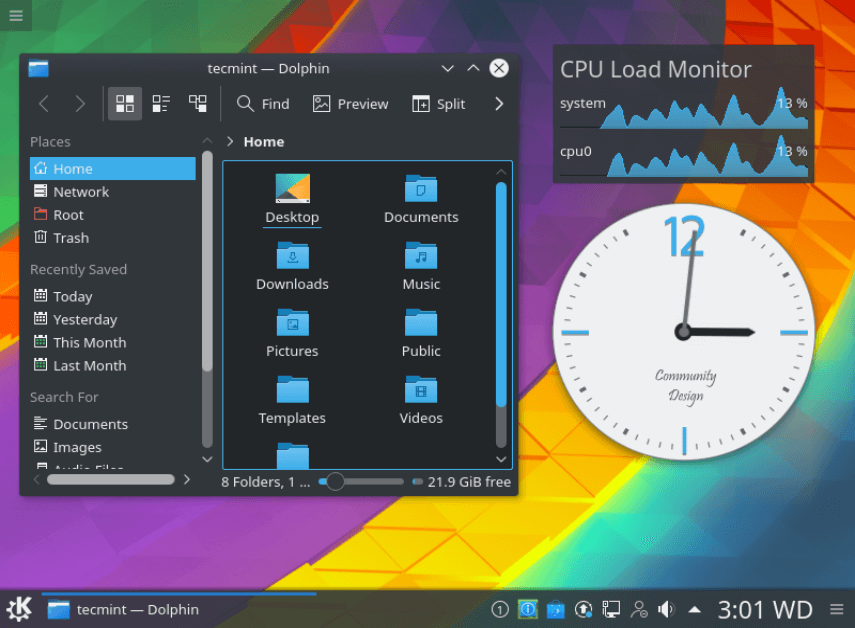Switch to Details tree view mode
The height and width of the screenshot is (628, 855).
[198, 104]
